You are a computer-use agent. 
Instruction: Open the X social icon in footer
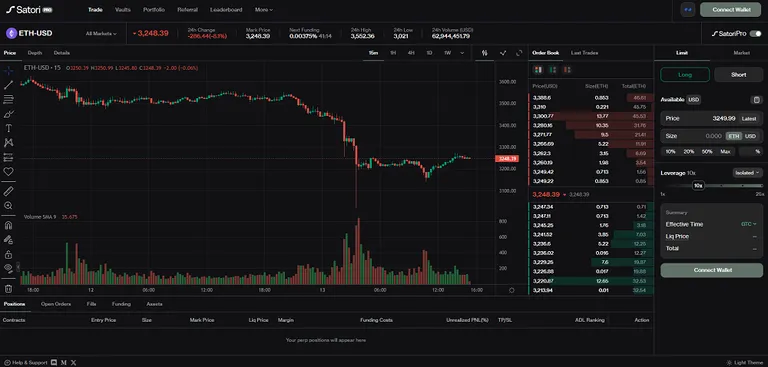(x=73, y=363)
